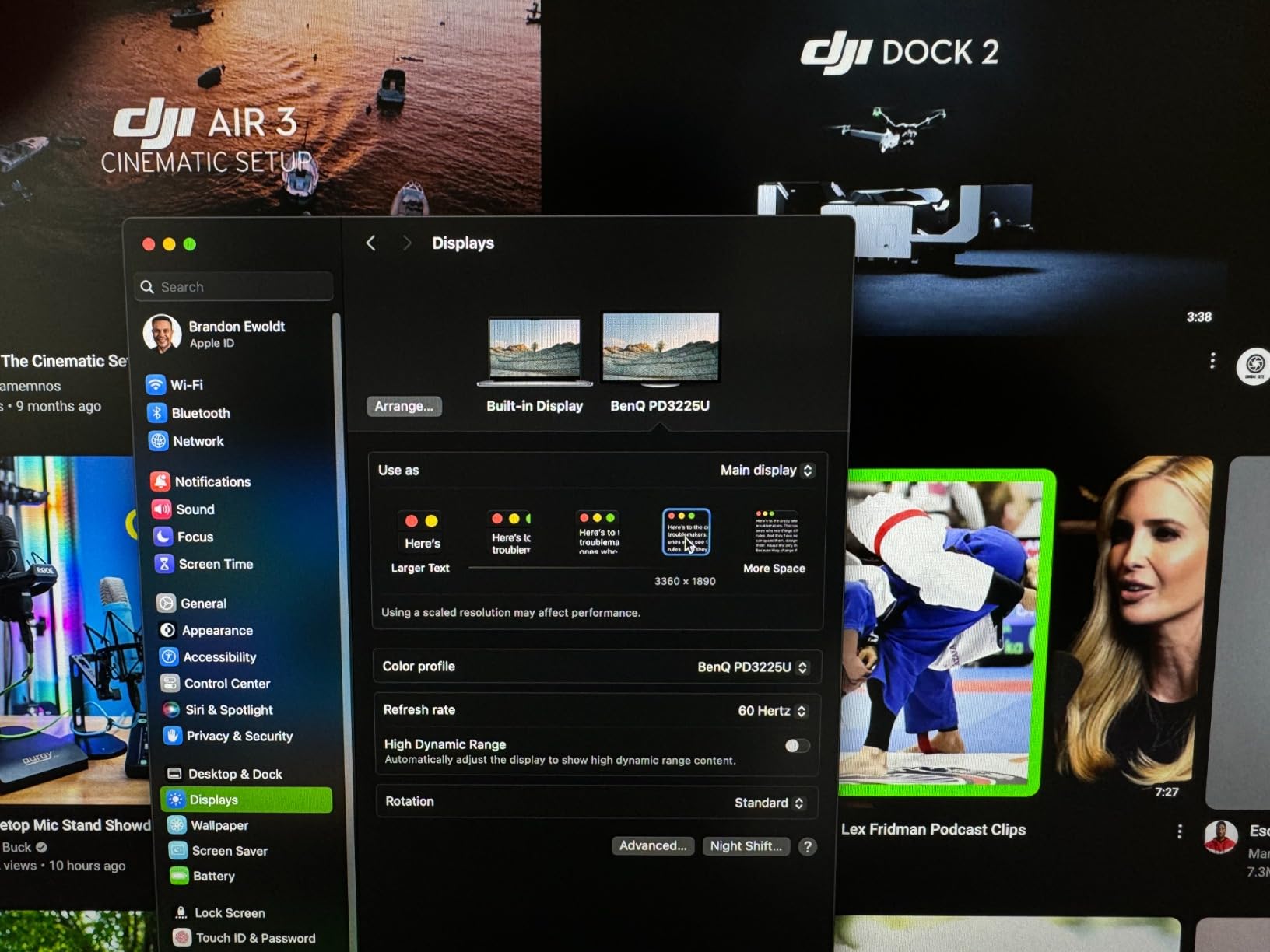Open Notifications settings

pos(213,481)
